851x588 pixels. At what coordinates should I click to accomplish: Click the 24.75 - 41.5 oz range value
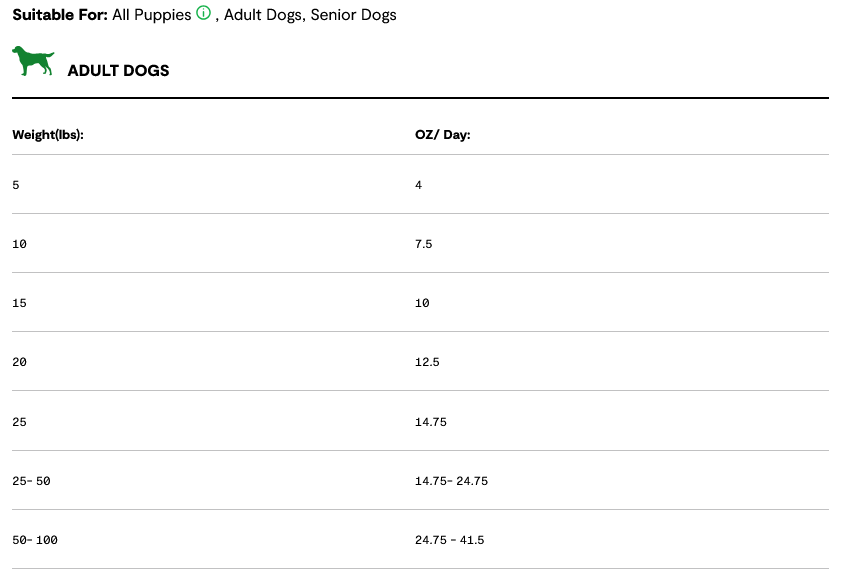click(449, 540)
